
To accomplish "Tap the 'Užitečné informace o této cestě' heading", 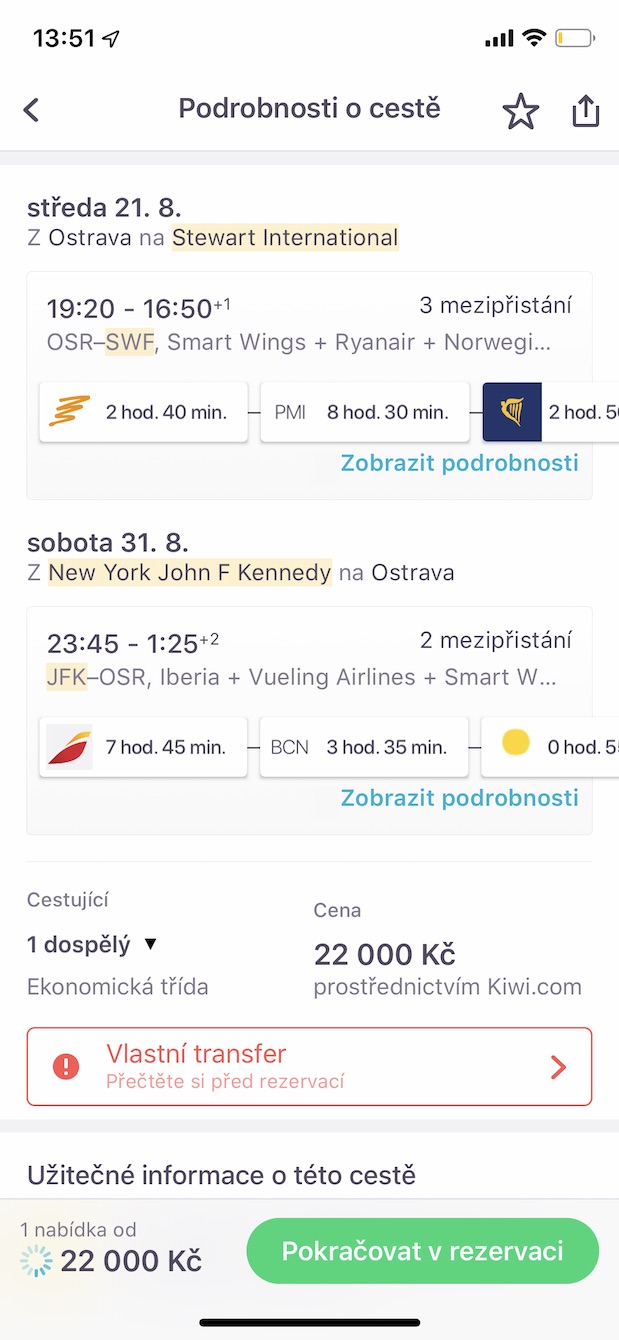I will click(x=221, y=1174).
